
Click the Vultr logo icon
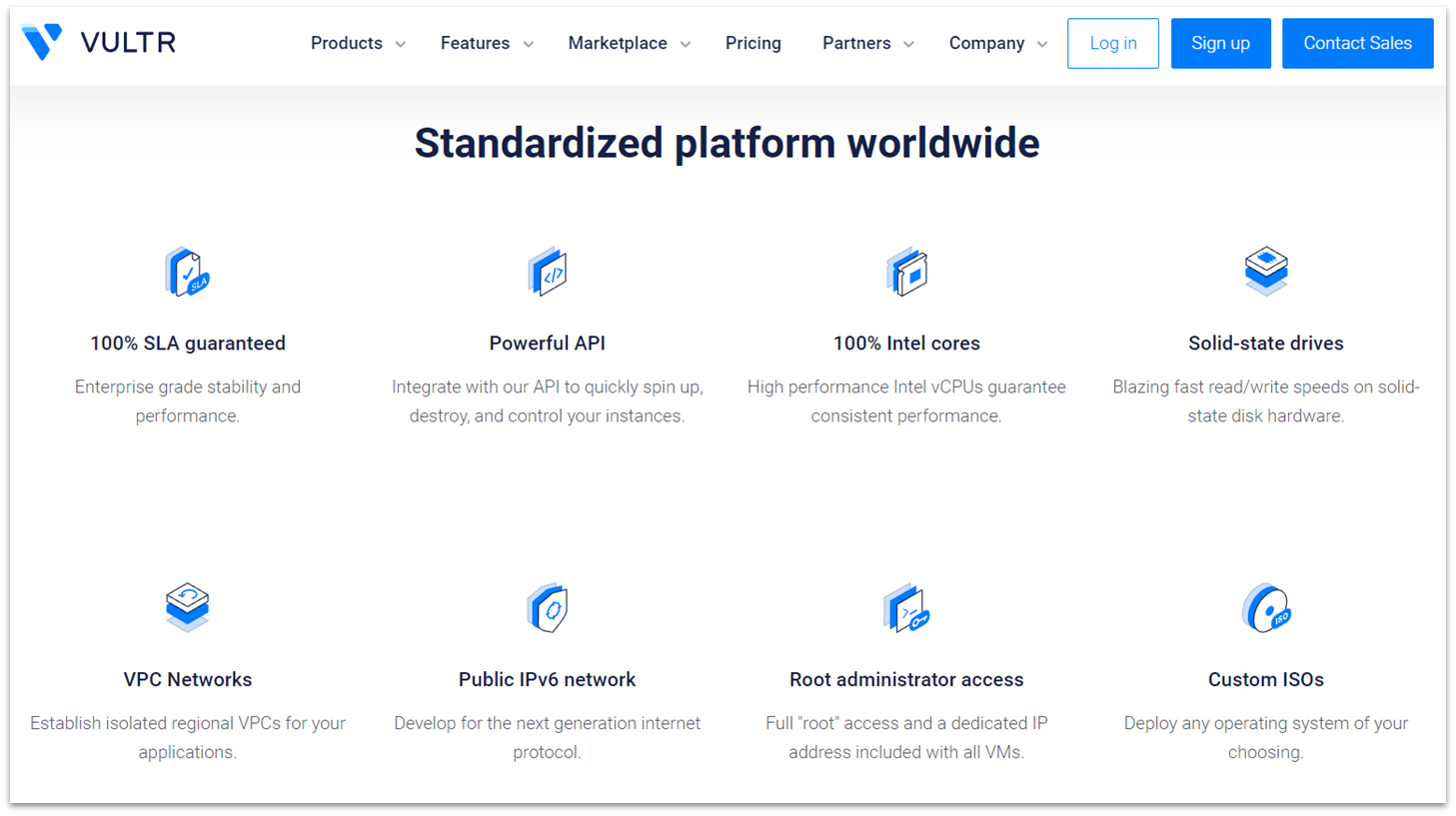pyautogui.click(x=42, y=42)
